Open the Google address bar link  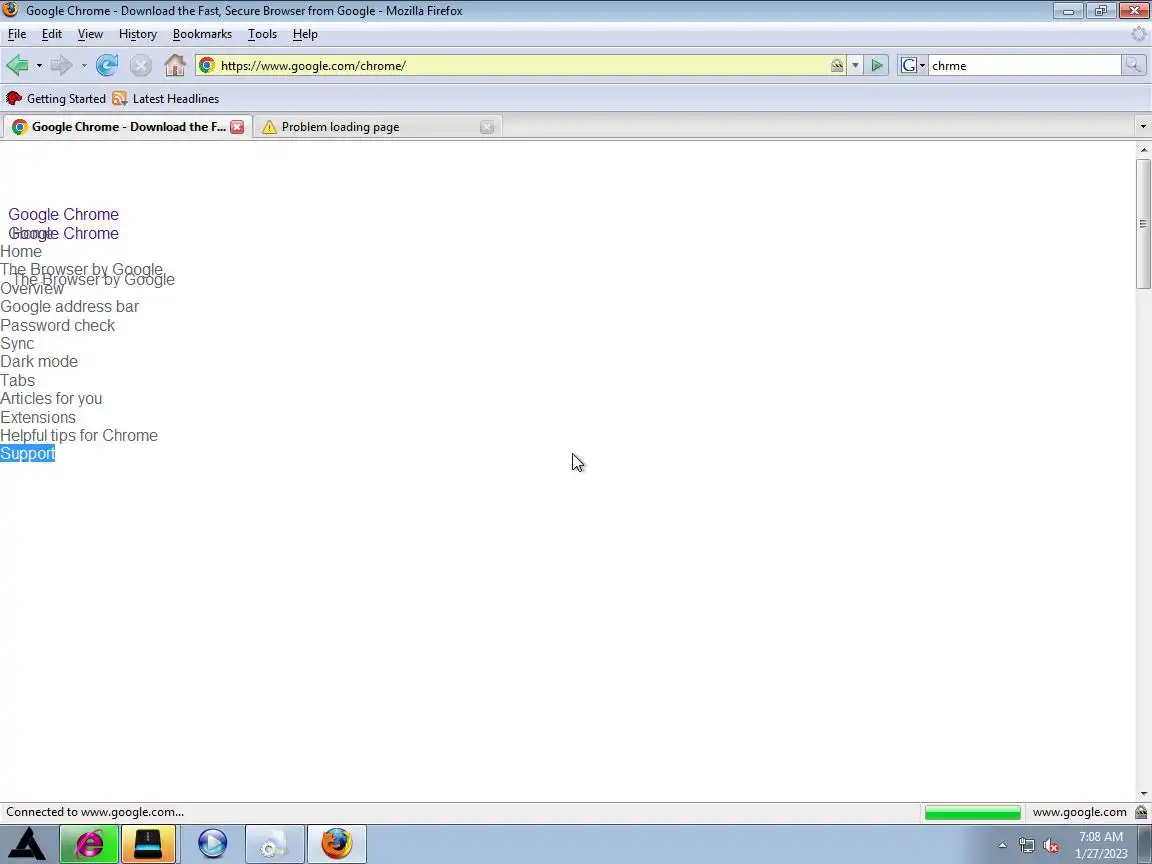pyautogui.click(x=69, y=306)
